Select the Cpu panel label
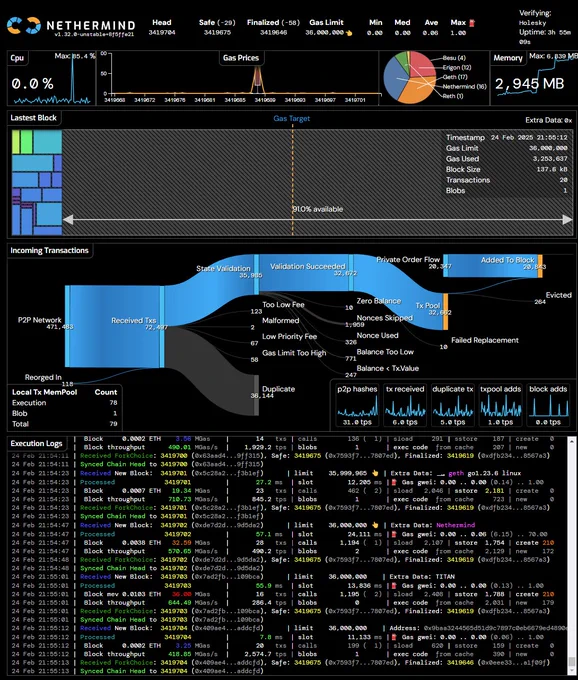578x680 pixels. (x=17, y=58)
